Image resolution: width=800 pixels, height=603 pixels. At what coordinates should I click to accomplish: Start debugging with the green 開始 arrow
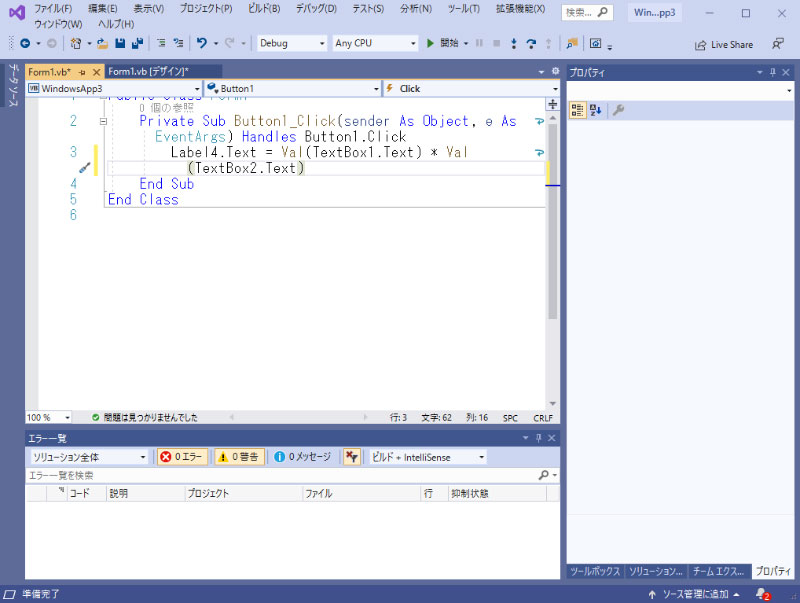coord(433,43)
